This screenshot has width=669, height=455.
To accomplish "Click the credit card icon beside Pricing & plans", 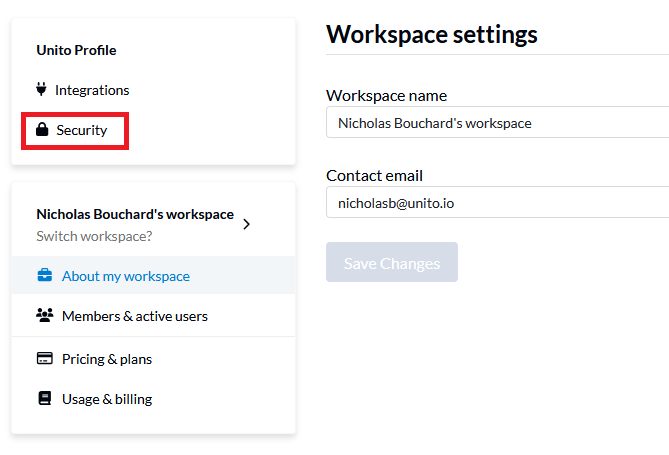I will pos(44,358).
